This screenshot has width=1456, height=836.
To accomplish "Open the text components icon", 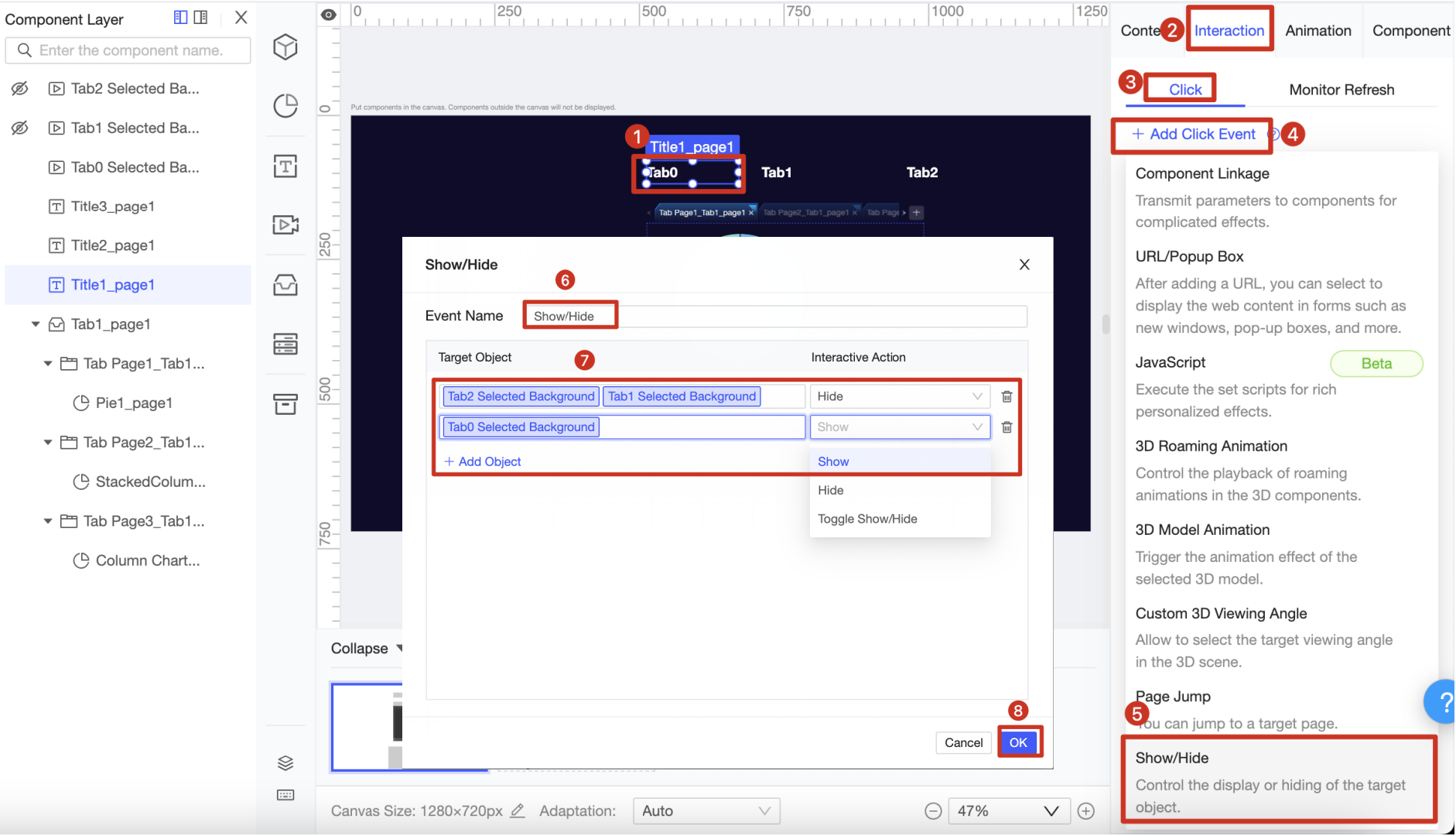I will point(285,166).
